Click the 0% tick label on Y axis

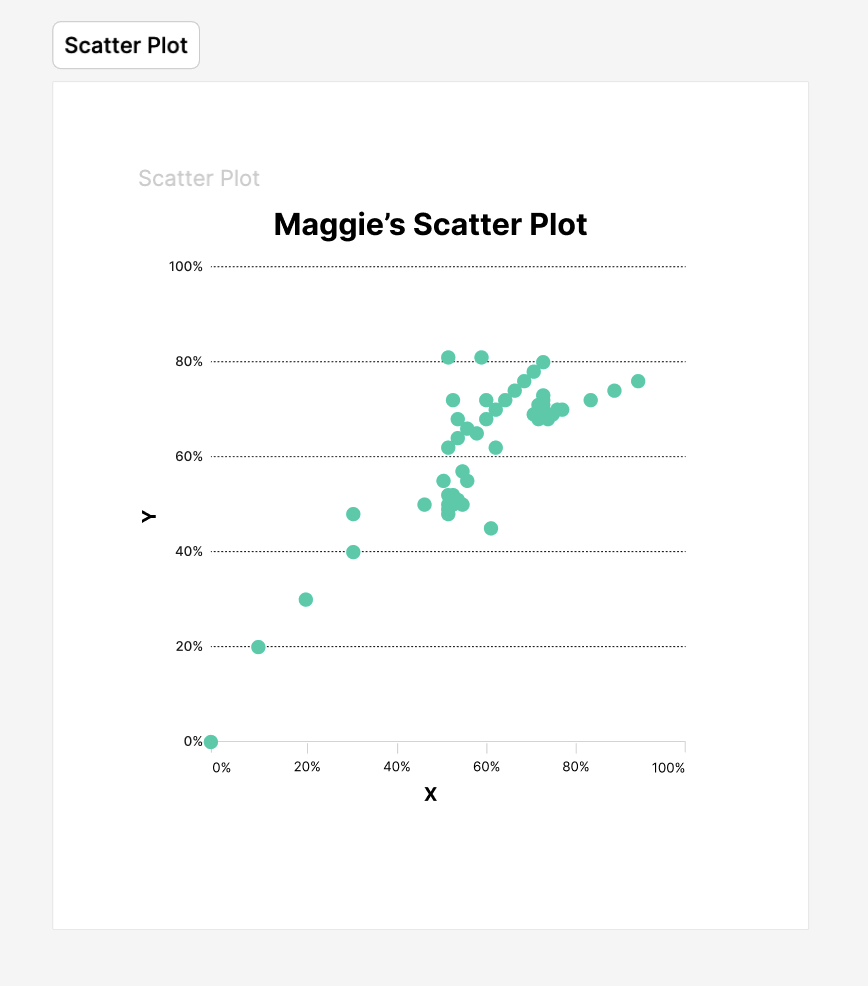[193, 742]
